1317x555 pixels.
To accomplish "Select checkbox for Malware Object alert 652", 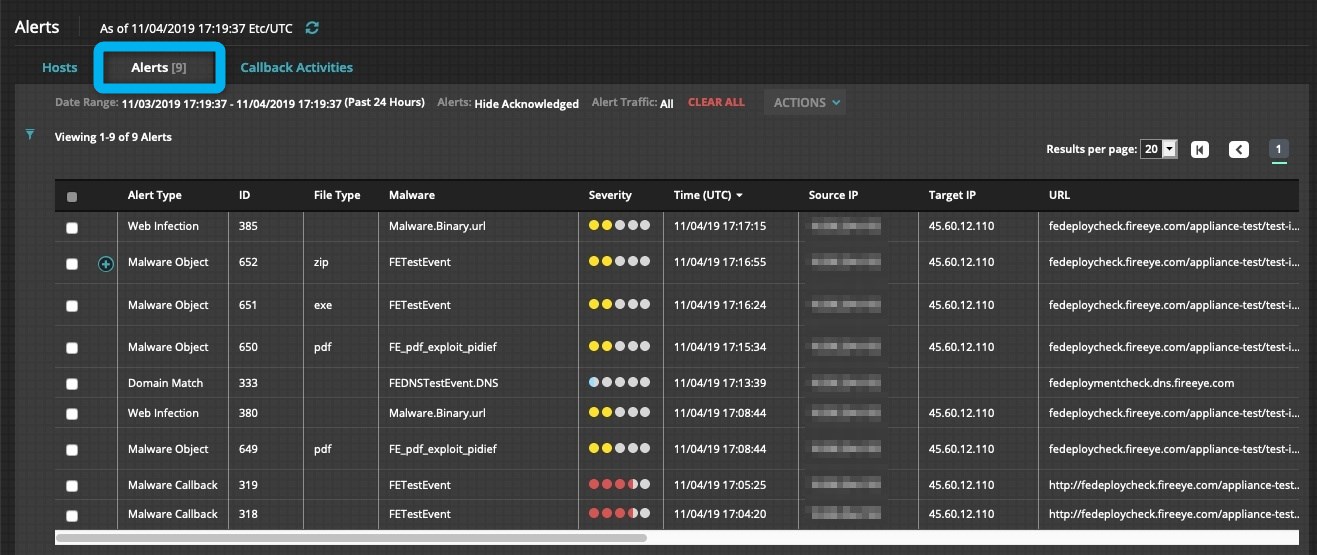I will [72, 264].
